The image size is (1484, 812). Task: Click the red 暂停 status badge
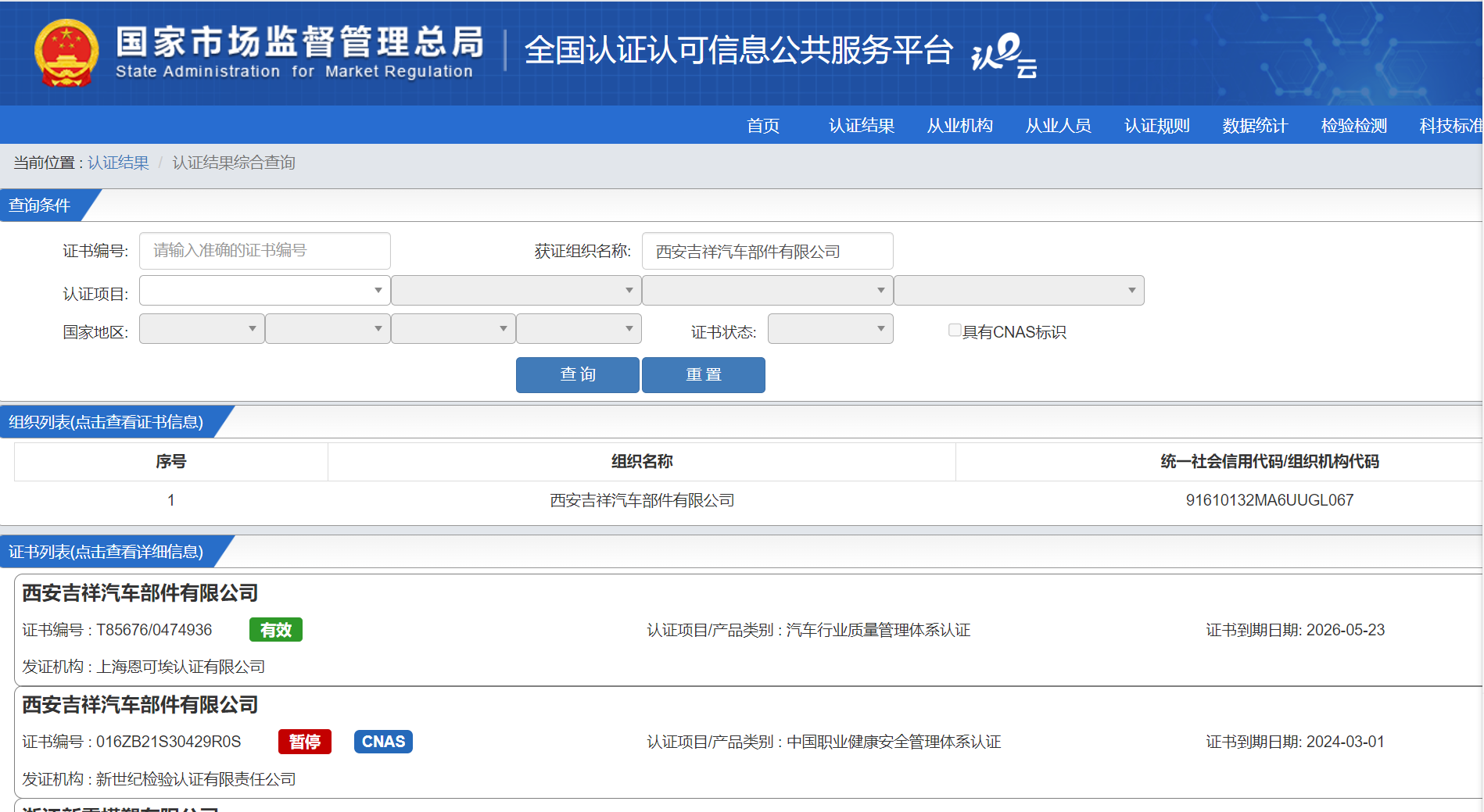pos(305,742)
